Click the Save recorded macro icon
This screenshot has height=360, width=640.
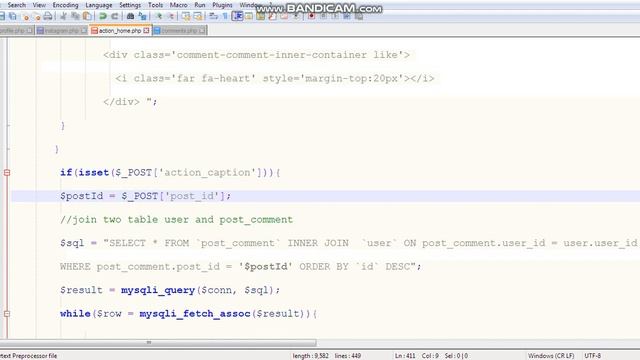click(359, 16)
